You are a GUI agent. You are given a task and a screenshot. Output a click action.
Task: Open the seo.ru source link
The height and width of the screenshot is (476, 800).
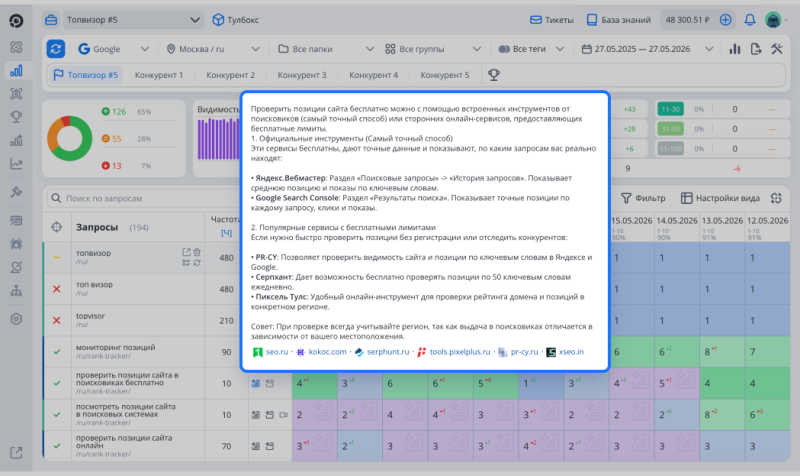point(270,352)
